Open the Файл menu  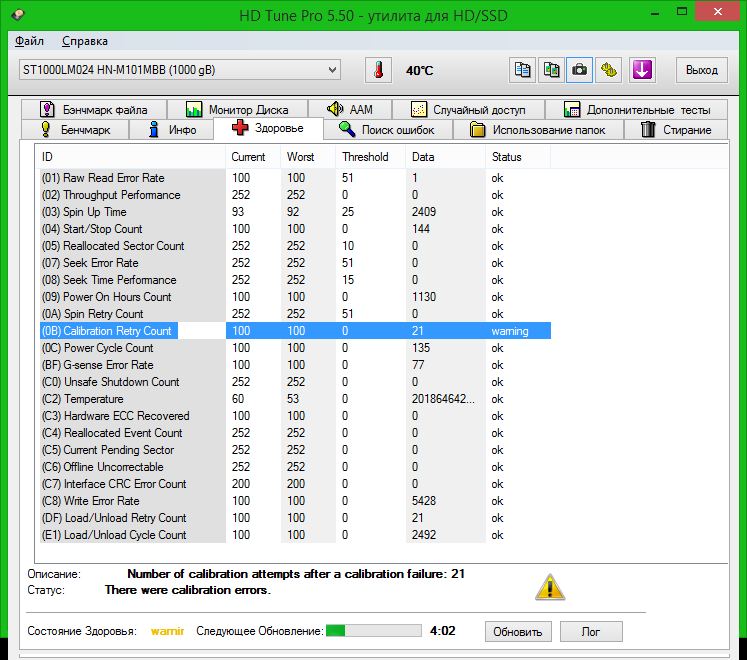click(30, 41)
